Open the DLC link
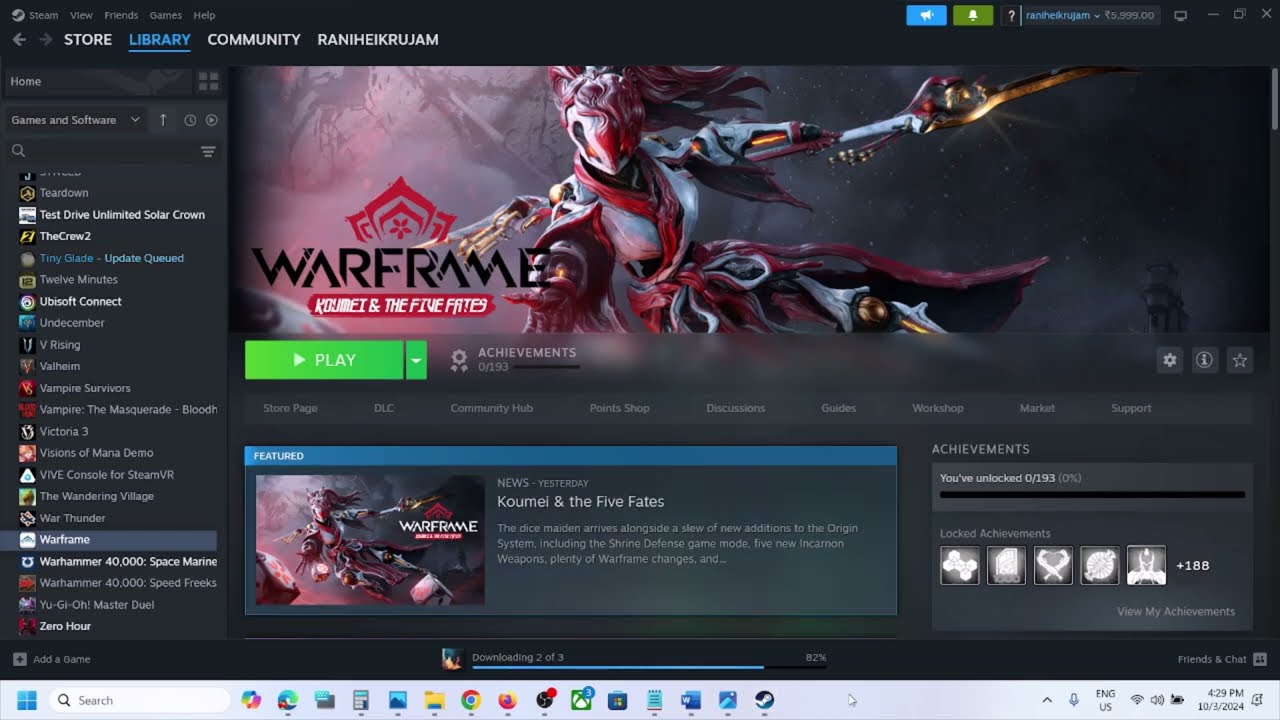Image resolution: width=1280 pixels, height=720 pixels. pyautogui.click(x=384, y=408)
